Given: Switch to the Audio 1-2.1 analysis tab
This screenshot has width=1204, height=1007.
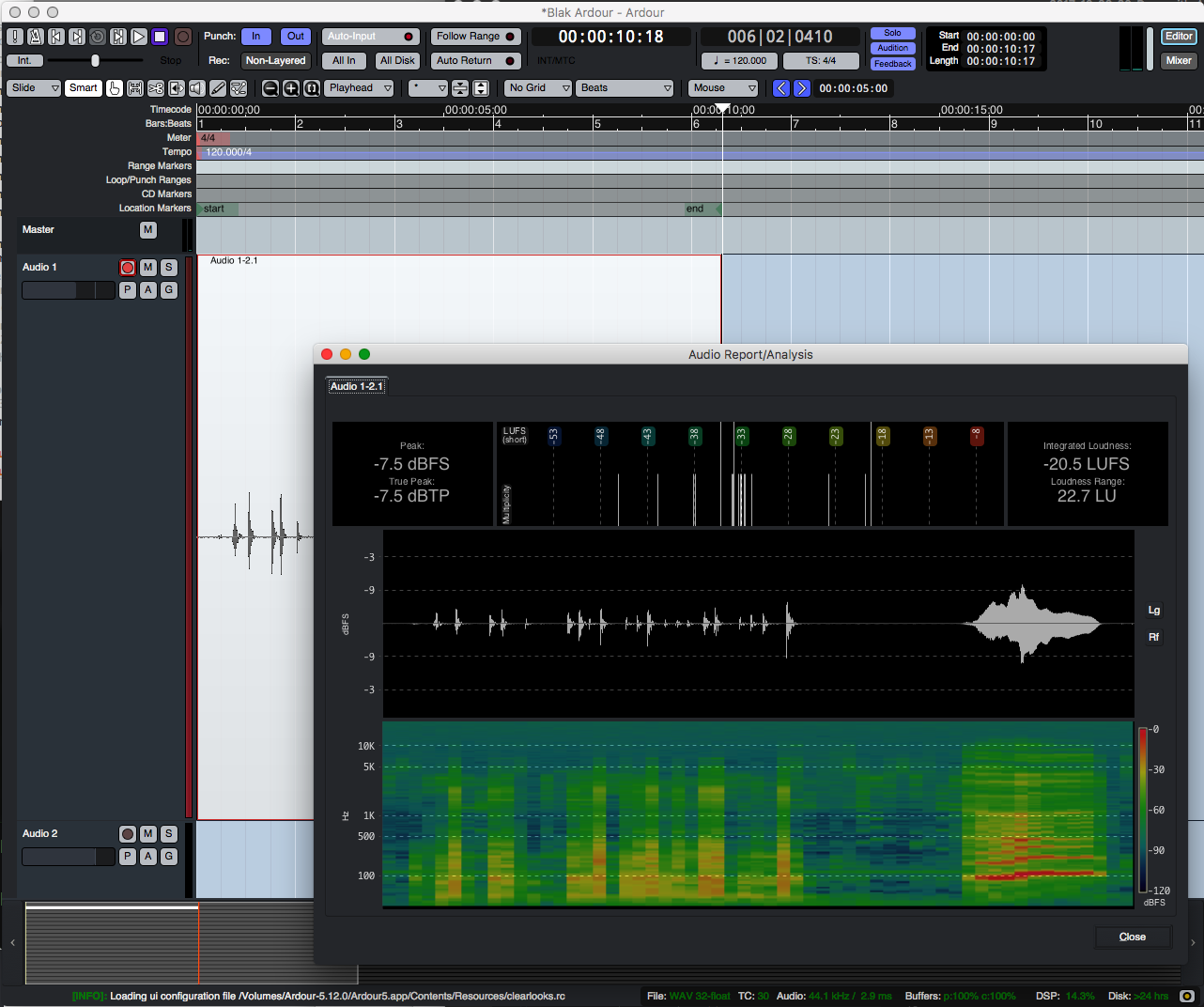Looking at the screenshot, I should (356, 385).
